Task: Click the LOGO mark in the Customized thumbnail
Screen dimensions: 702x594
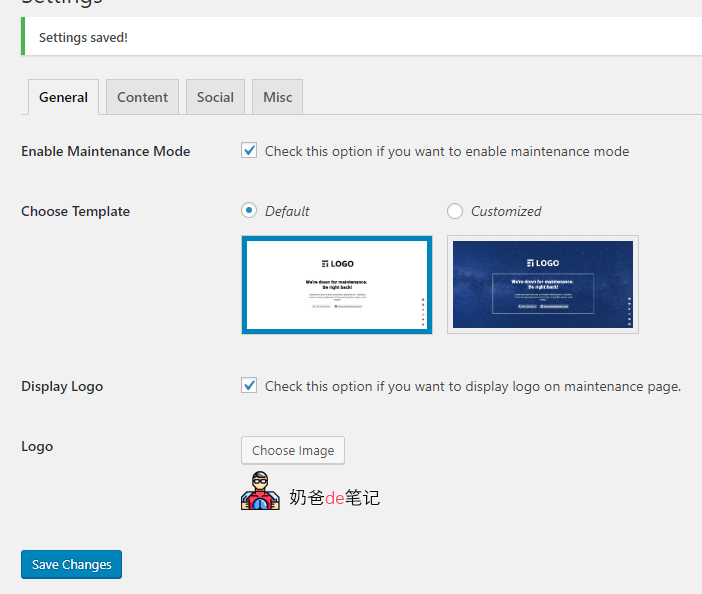Action: click(x=542, y=263)
